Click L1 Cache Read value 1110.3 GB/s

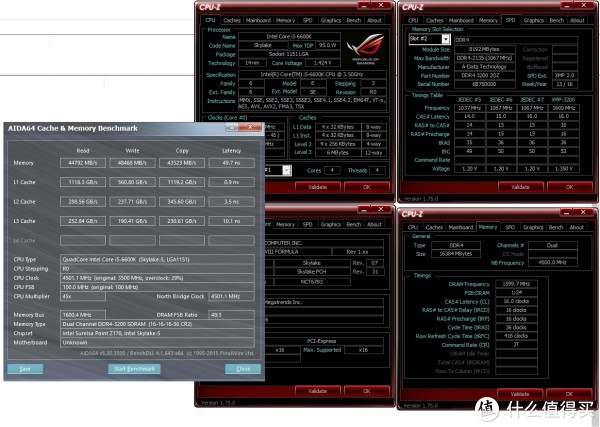(x=83, y=182)
